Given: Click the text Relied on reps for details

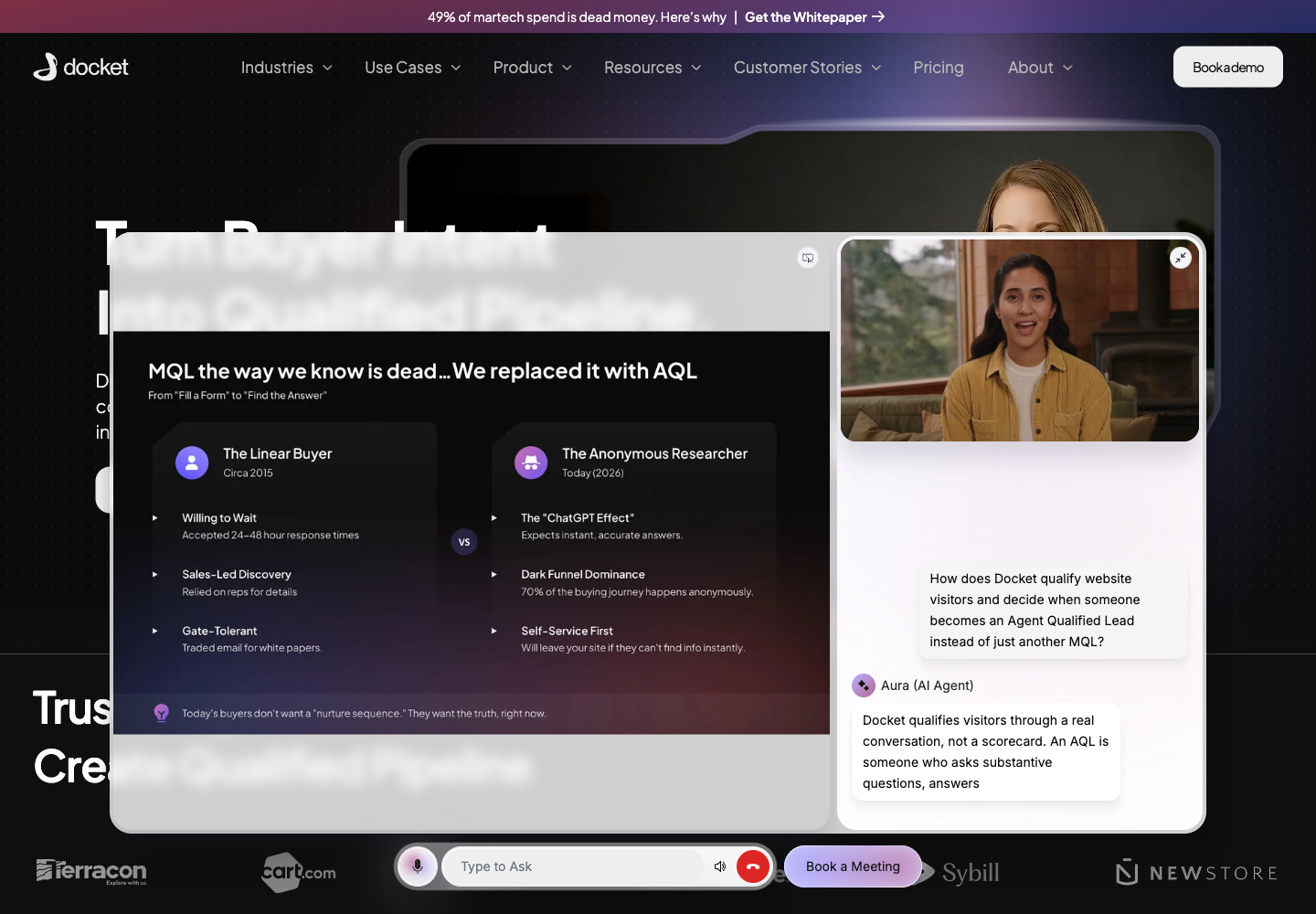Looking at the screenshot, I should (239, 592).
